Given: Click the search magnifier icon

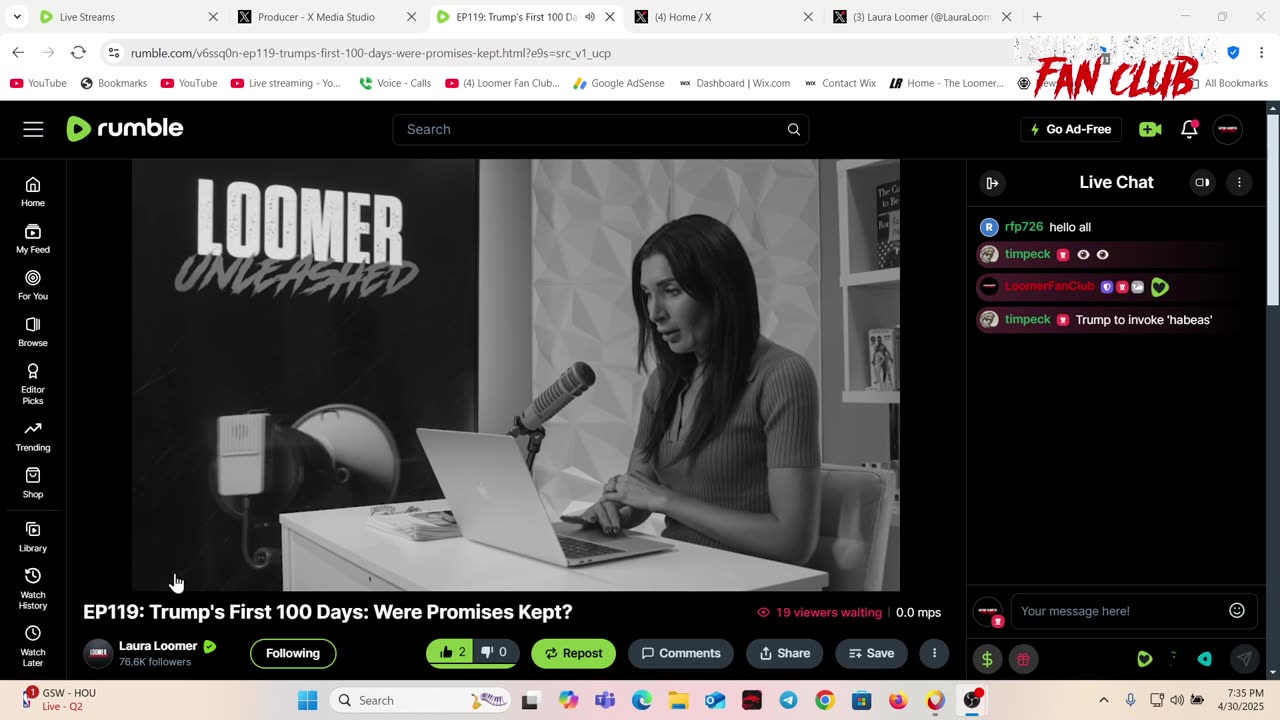Looking at the screenshot, I should click(x=793, y=129).
